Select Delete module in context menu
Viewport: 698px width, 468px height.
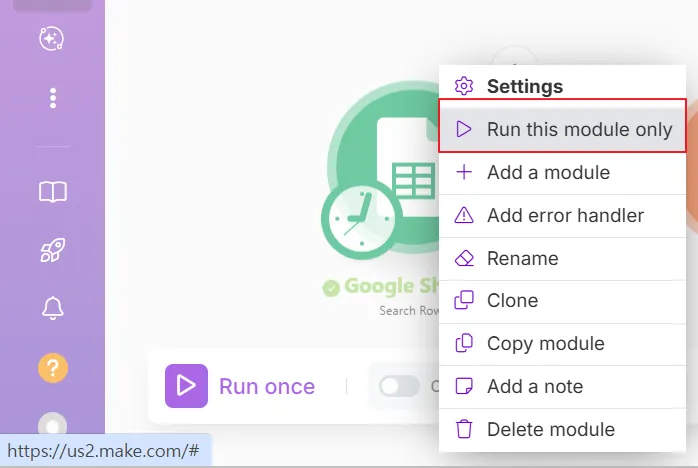(x=550, y=429)
